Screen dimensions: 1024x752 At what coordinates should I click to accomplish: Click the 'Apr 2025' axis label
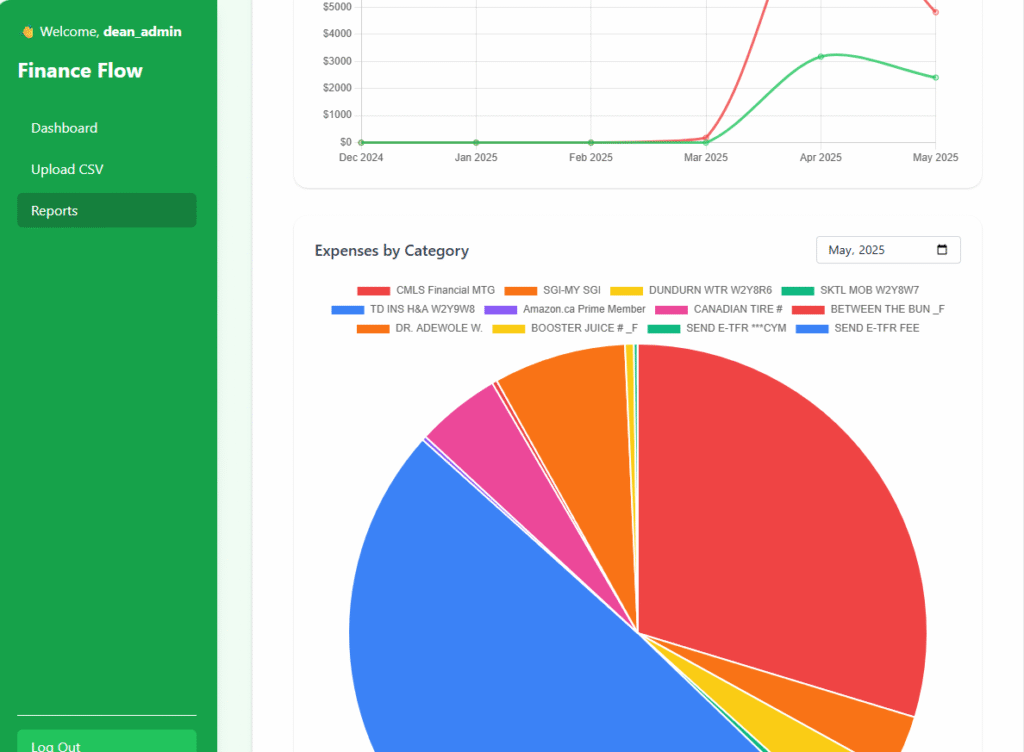pyautogui.click(x=821, y=157)
